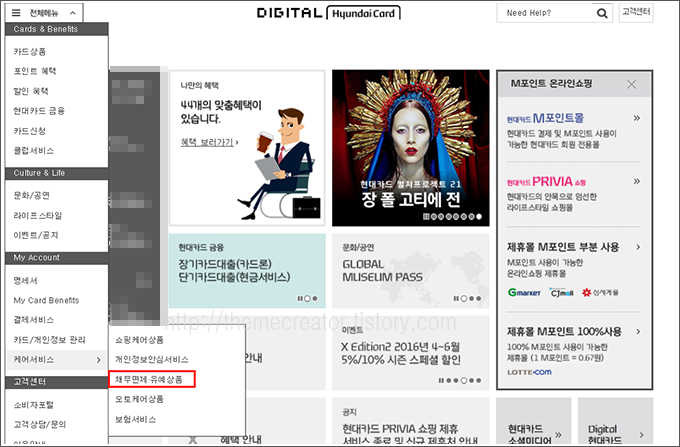Click double arrow next to PRIVIA 쇼핑

click(637, 181)
